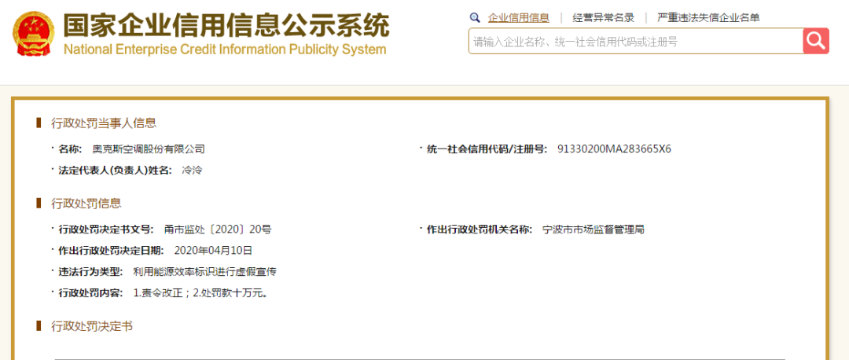This screenshot has width=849, height=360.
Task: Select decision number 甬市监处〔2020〕20号
Action: (x=217, y=230)
